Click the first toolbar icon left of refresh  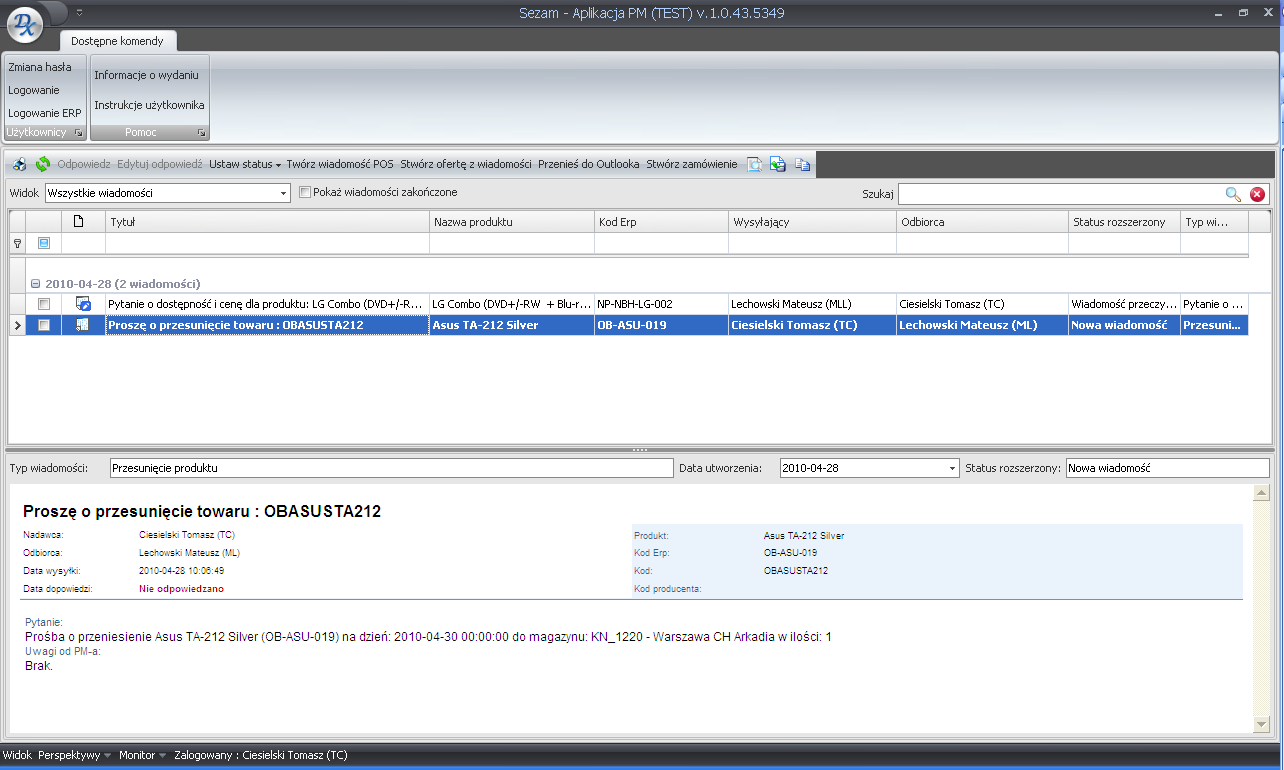(20, 164)
